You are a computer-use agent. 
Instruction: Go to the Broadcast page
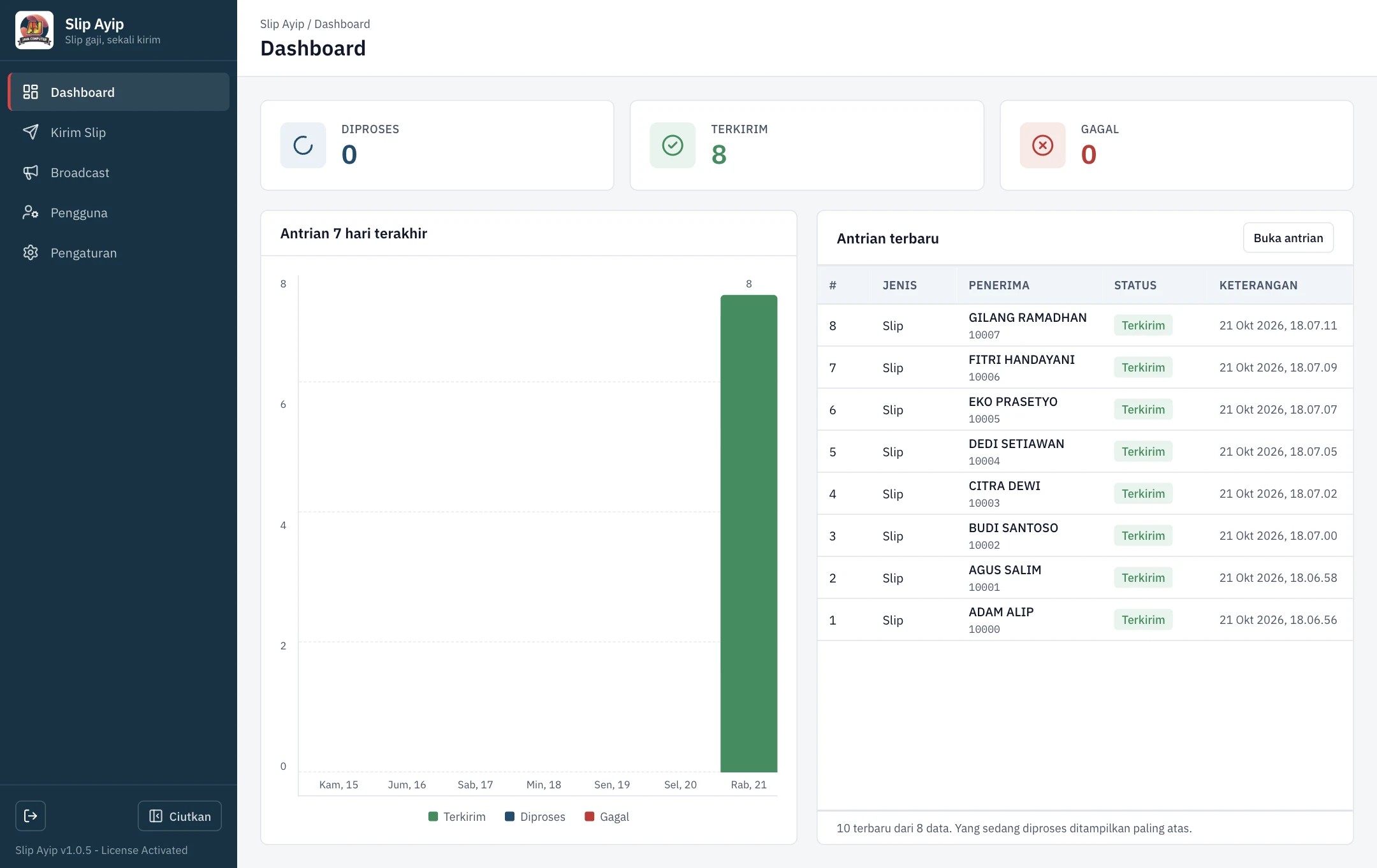119,172
